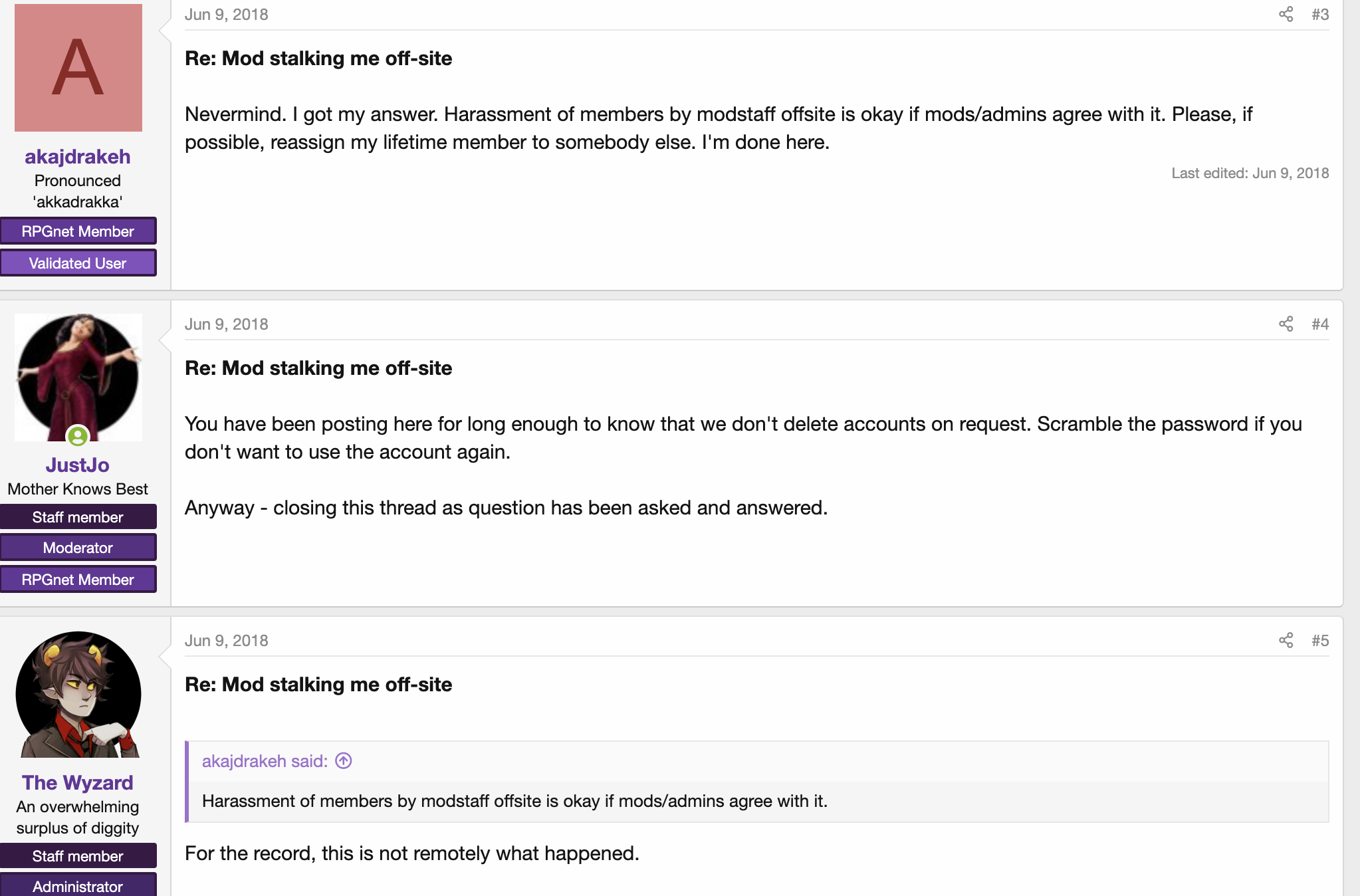This screenshot has height=896, width=1360.
Task: Click share icon on post #3
Action: click(x=1286, y=15)
